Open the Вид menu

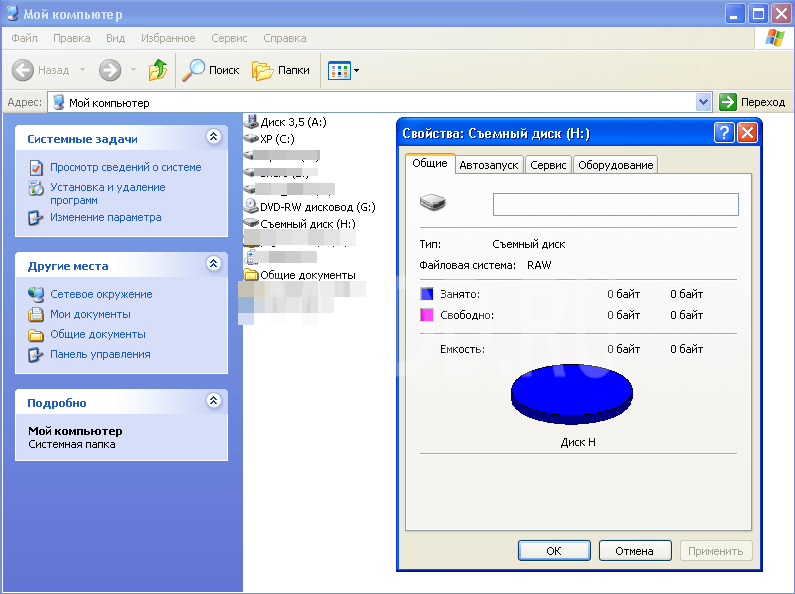116,38
